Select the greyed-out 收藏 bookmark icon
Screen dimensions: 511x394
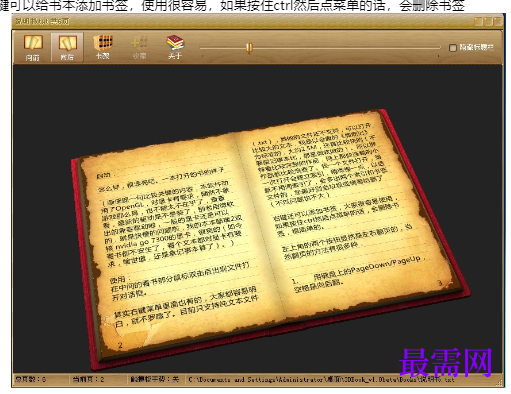[x=139, y=47]
